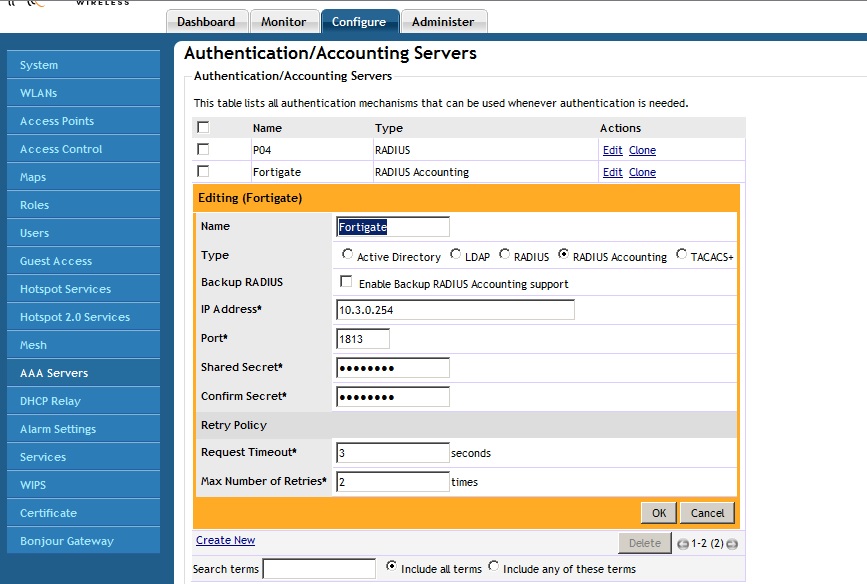This screenshot has width=867, height=584.
Task: Open the Dashboard tab
Action: pyautogui.click(x=207, y=22)
